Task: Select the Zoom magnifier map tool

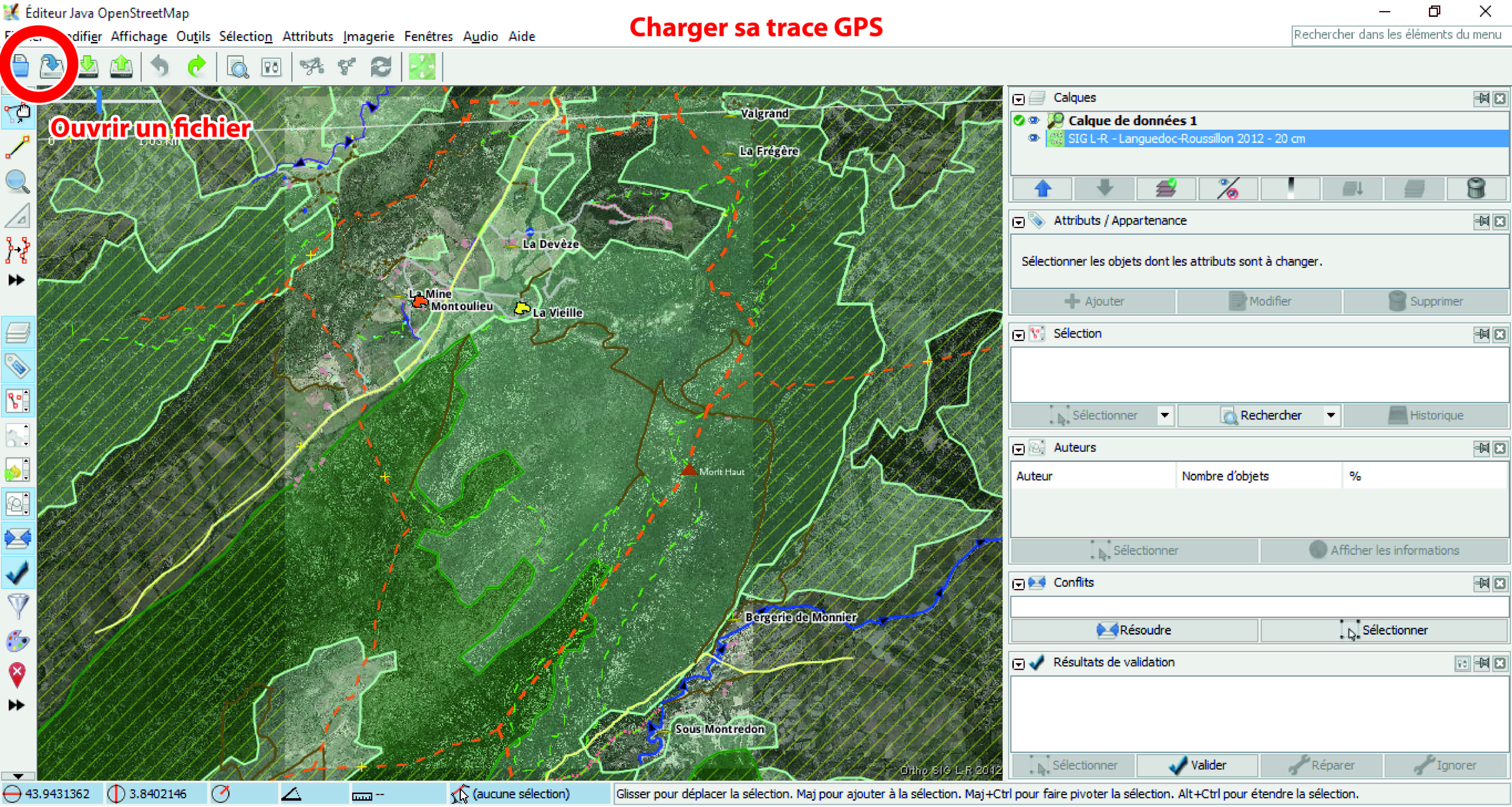Action: tap(18, 182)
